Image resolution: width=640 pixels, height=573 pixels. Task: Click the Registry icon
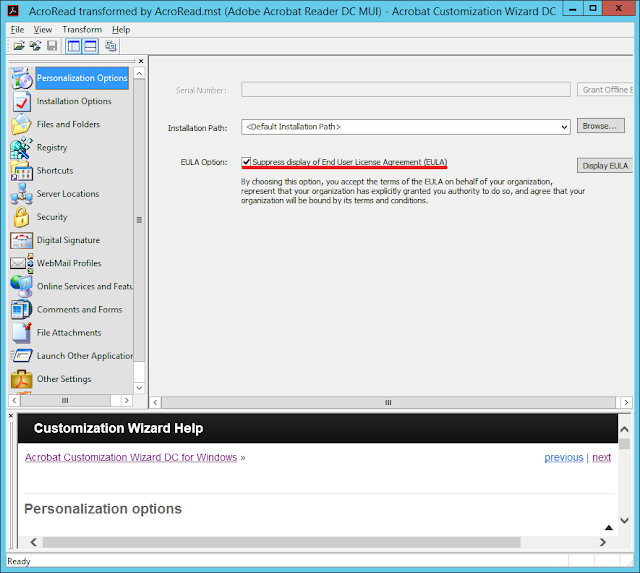coord(21,148)
